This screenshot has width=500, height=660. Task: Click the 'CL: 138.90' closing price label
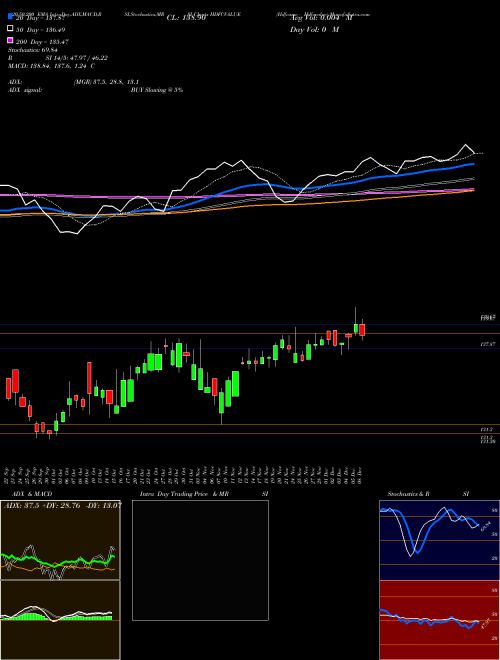tap(186, 18)
